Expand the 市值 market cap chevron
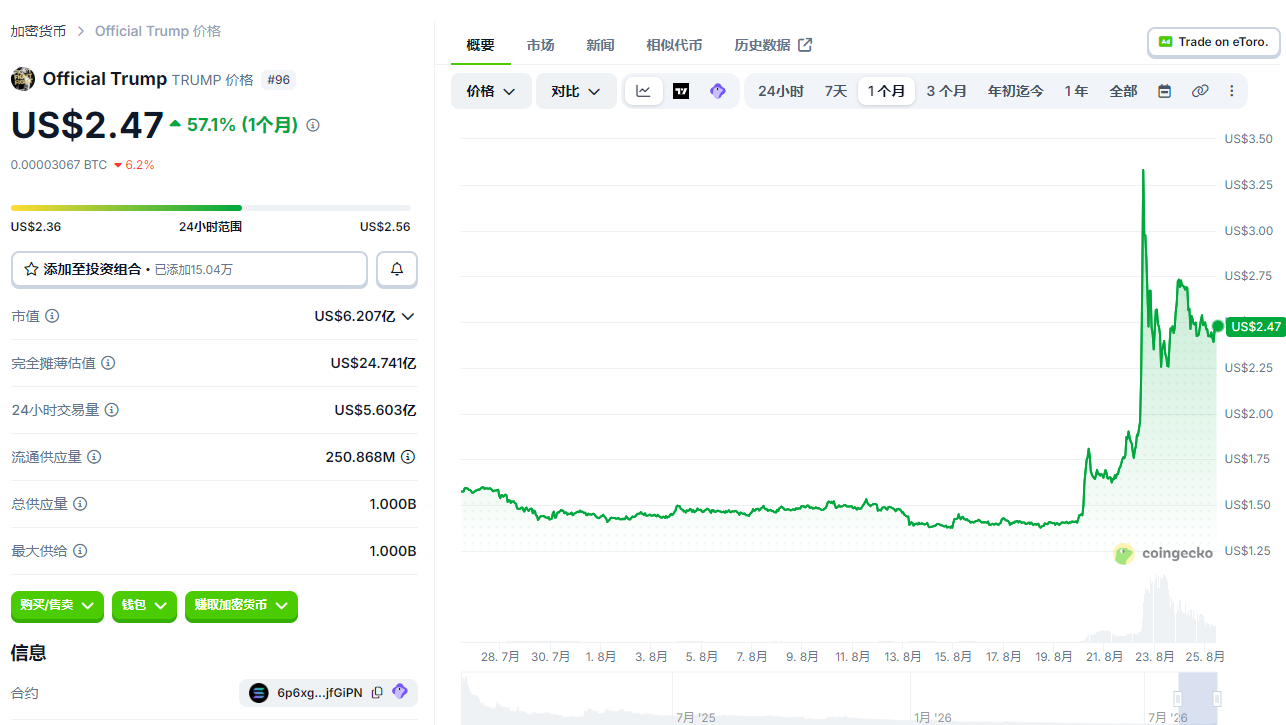Viewport: 1286px width, 725px height. 408,316
